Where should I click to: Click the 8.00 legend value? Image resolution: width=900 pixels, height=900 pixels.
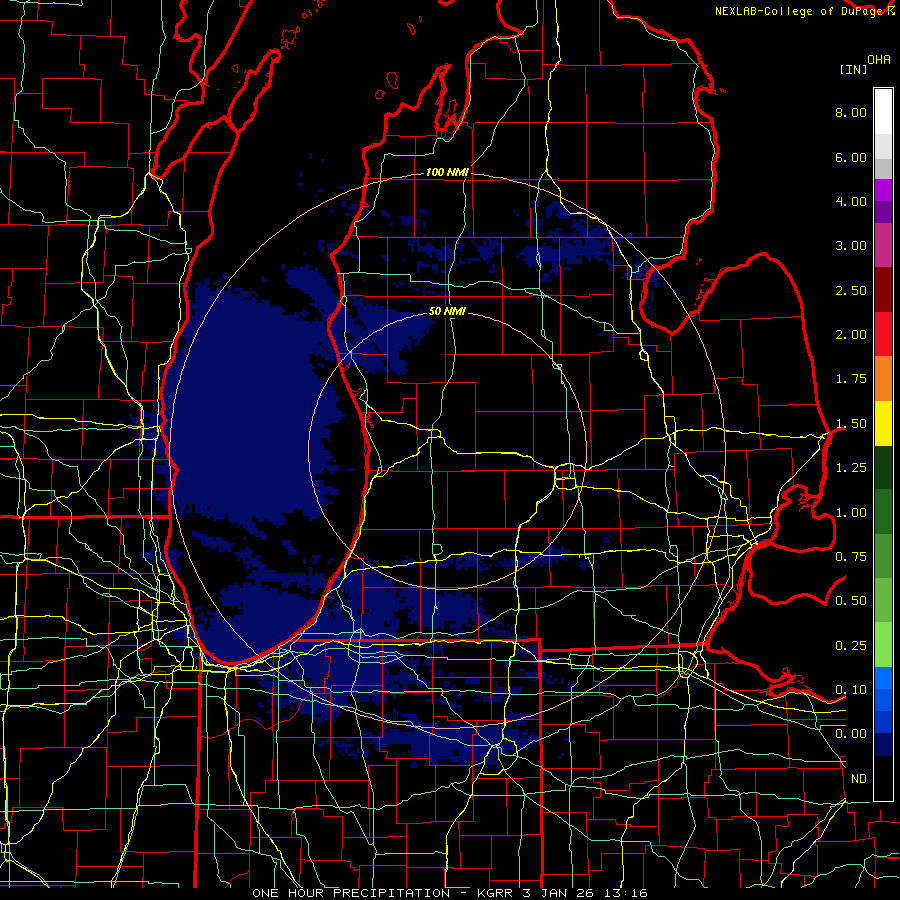[x=851, y=112]
